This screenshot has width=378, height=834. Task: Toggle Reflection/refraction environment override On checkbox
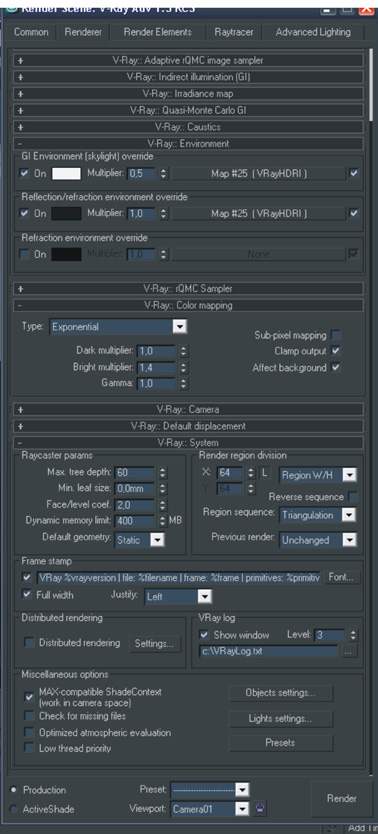[x=24, y=213]
